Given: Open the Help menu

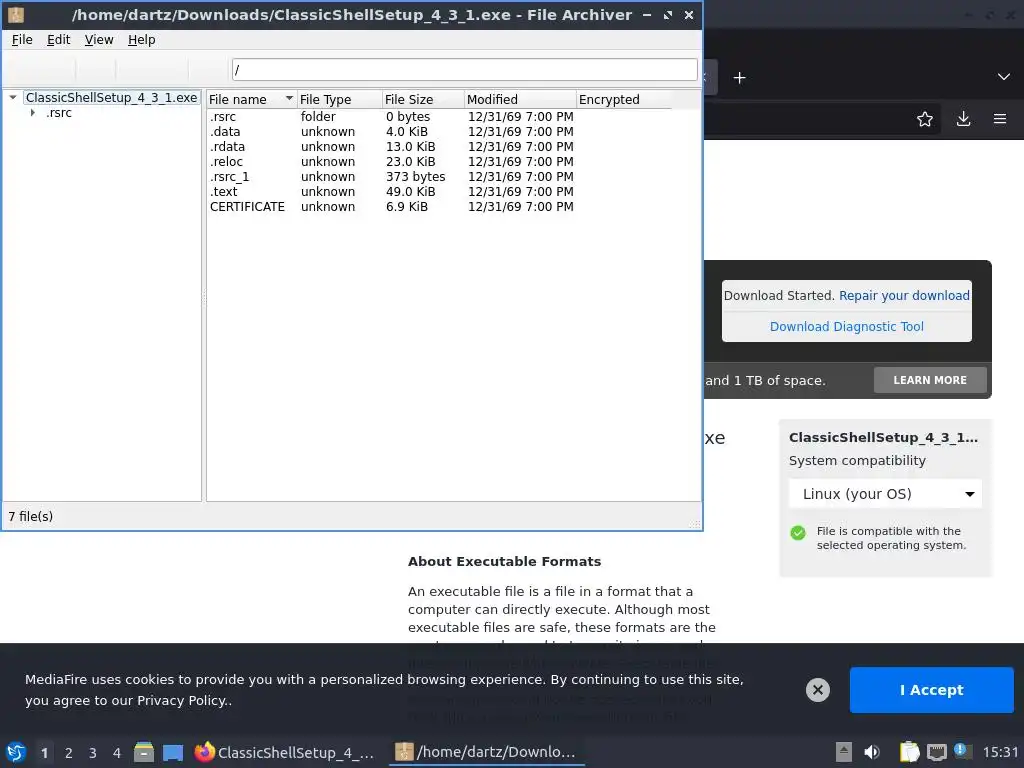Looking at the screenshot, I should (x=141, y=40).
